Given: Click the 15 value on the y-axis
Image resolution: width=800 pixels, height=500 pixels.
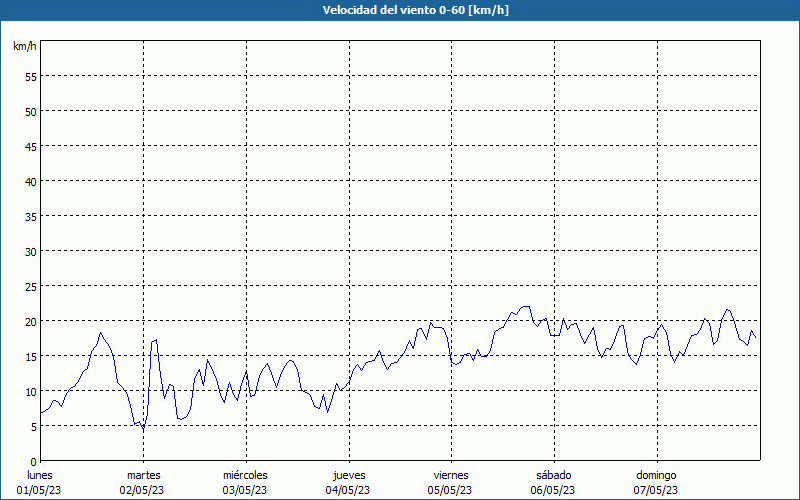Looking at the screenshot, I should click(31, 357).
